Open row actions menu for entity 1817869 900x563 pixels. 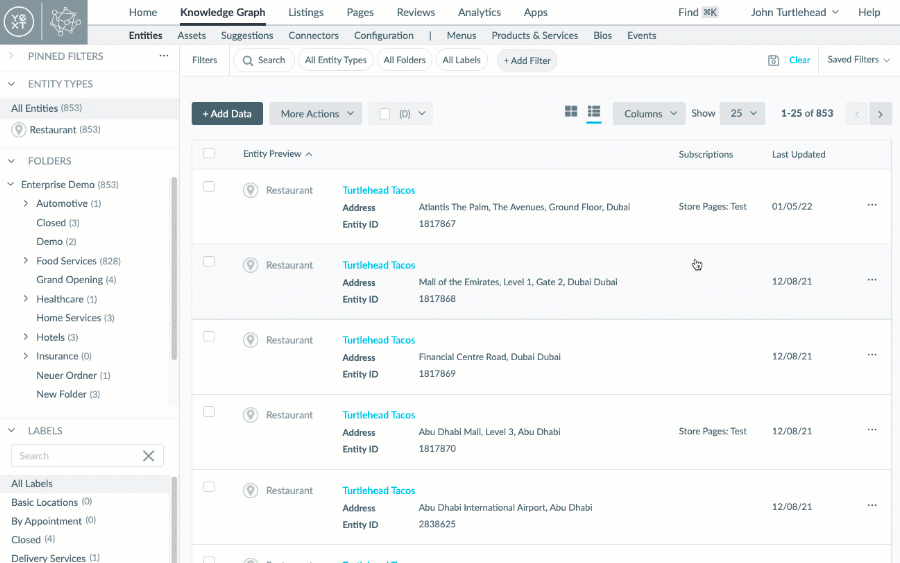click(872, 355)
